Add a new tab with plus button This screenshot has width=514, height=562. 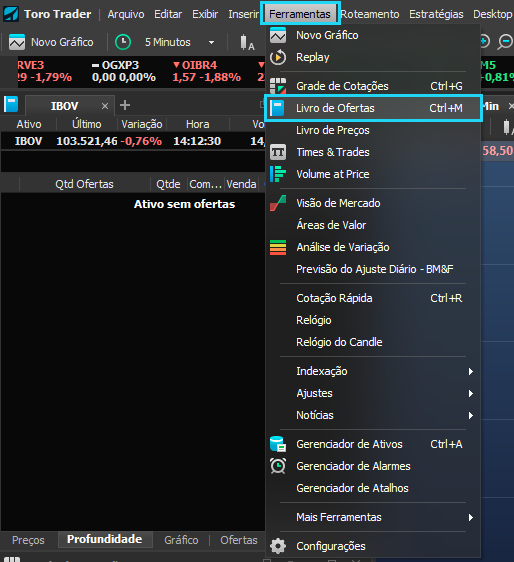tap(125, 105)
